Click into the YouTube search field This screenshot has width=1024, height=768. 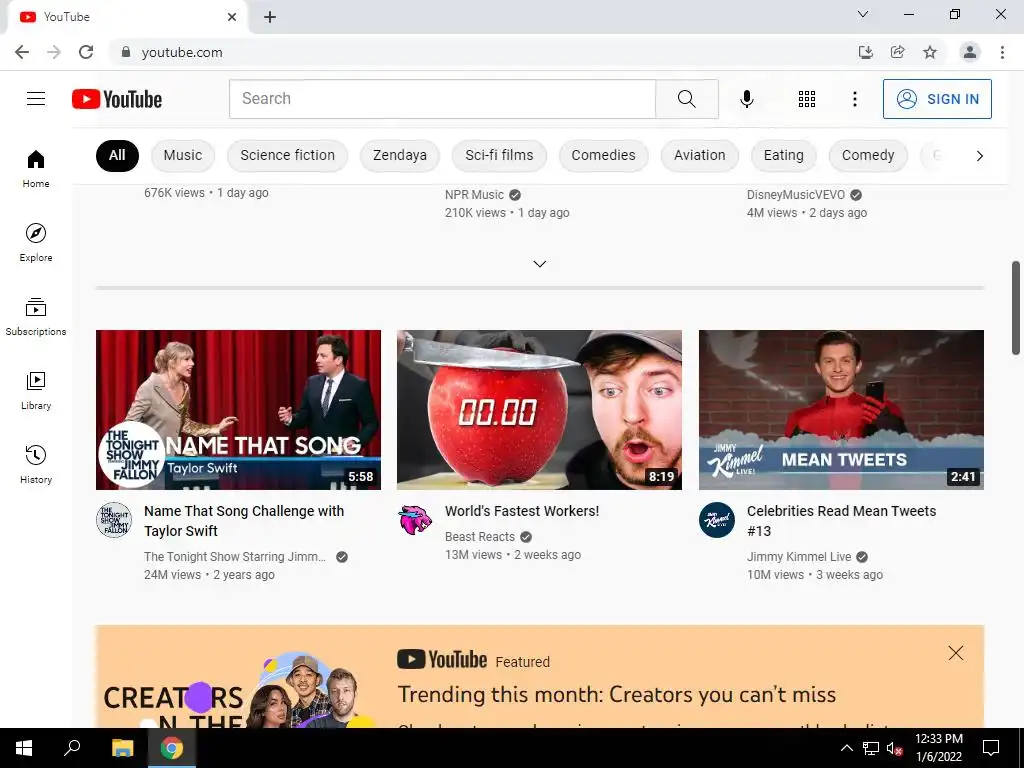442,99
